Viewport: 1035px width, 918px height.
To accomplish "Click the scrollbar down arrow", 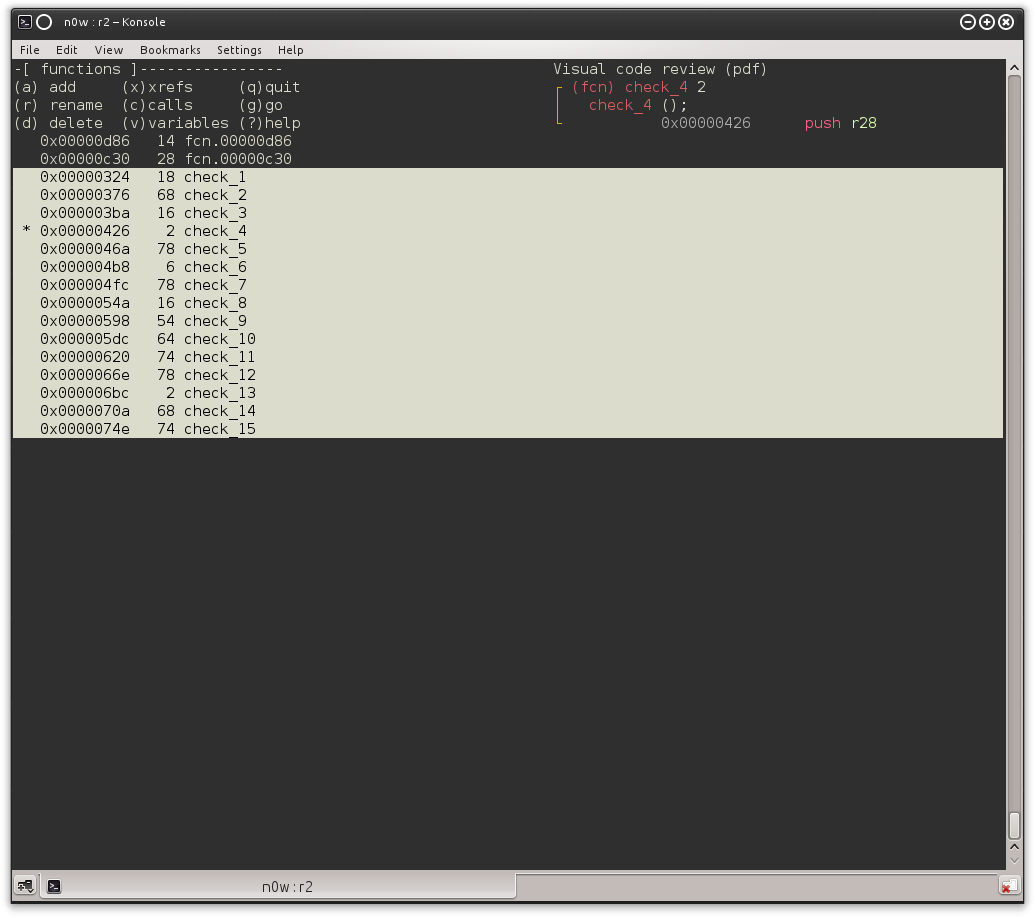I will click(x=1014, y=859).
